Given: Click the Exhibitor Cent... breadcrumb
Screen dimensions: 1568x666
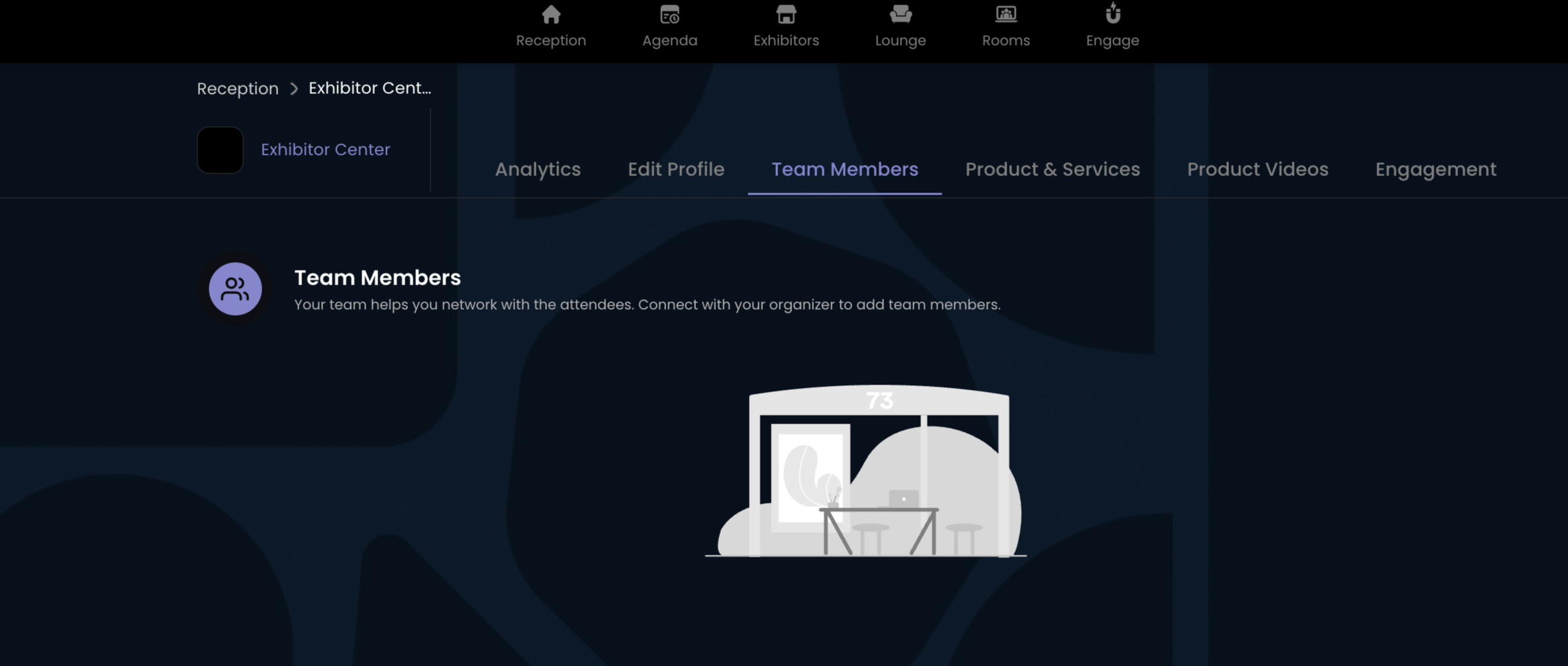Looking at the screenshot, I should tap(369, 88).
